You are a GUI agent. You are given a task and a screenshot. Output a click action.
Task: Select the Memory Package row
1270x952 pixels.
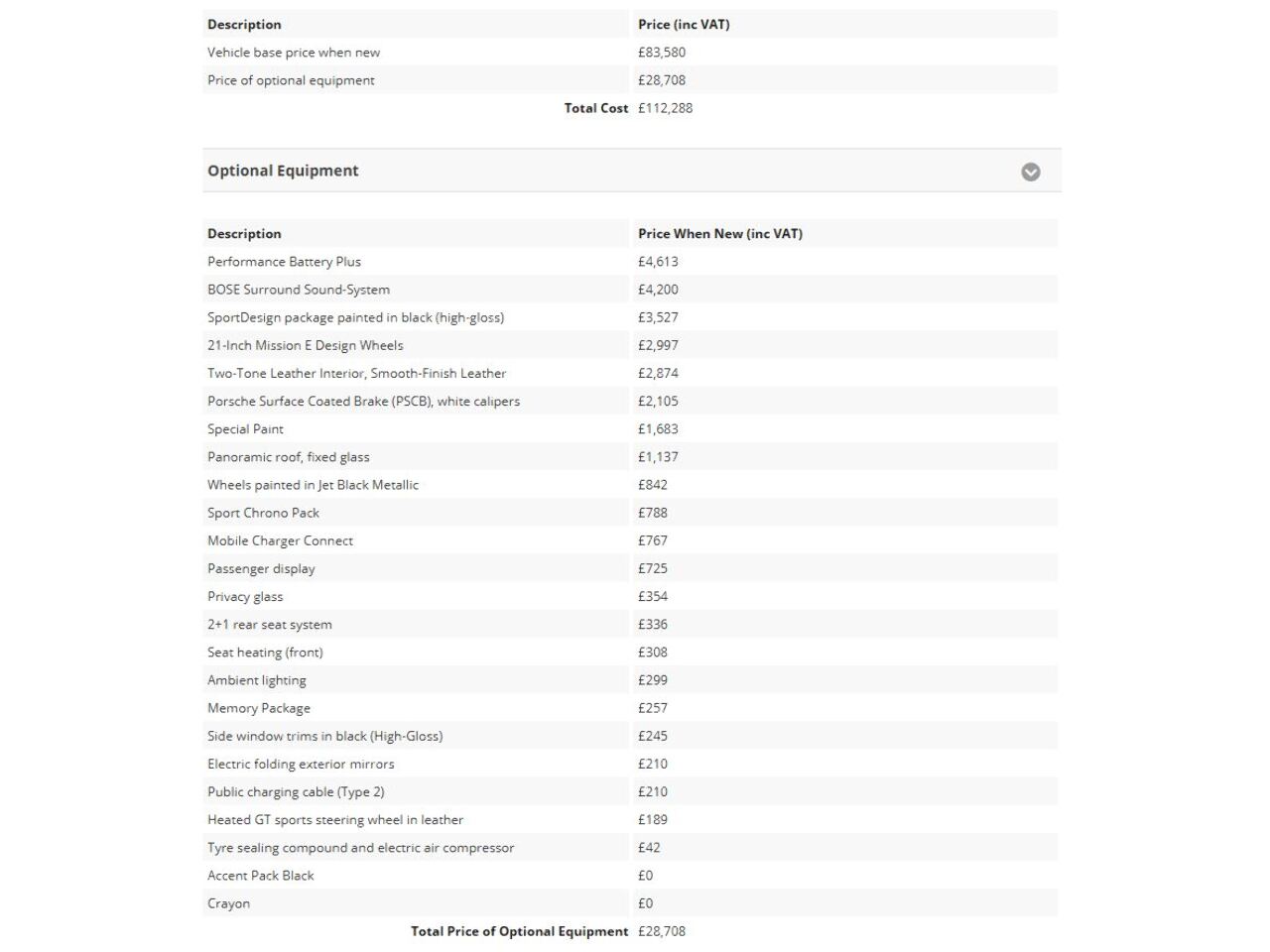[259, 708]
